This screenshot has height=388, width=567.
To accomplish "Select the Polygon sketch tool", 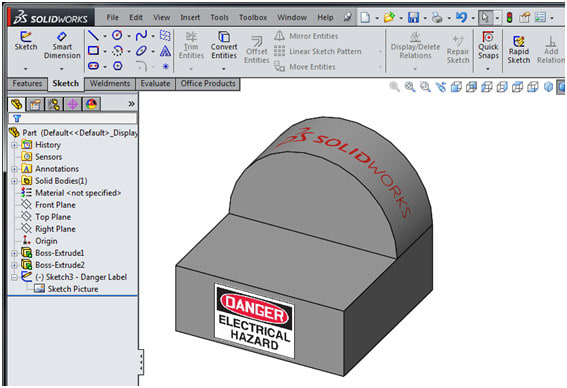I will 118,66.
